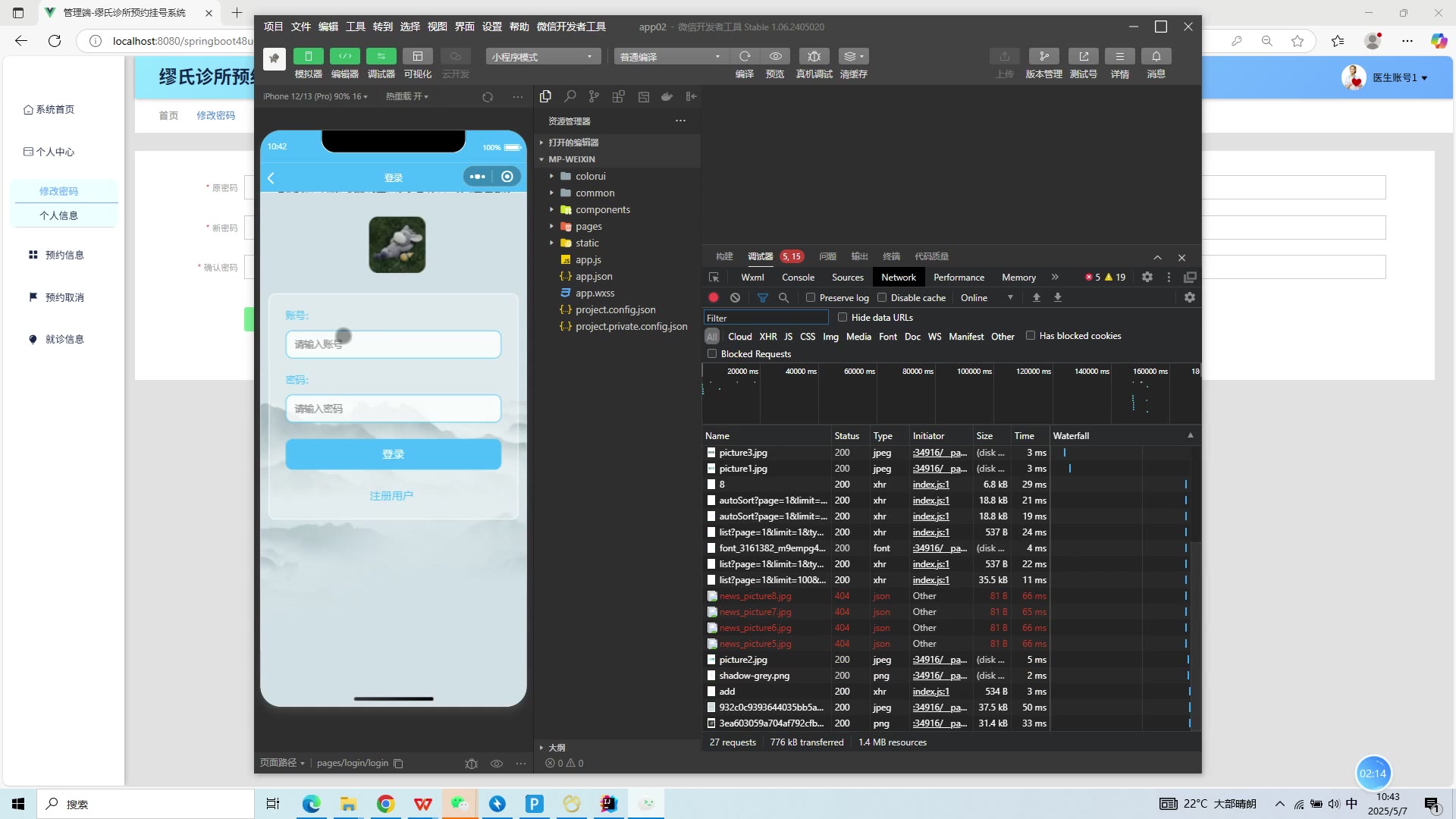Image resolution: width=1456 pixels, height=819 pixels.
Task: Enable the Preserve log checkbox
Action: click(x=811, y=298)
